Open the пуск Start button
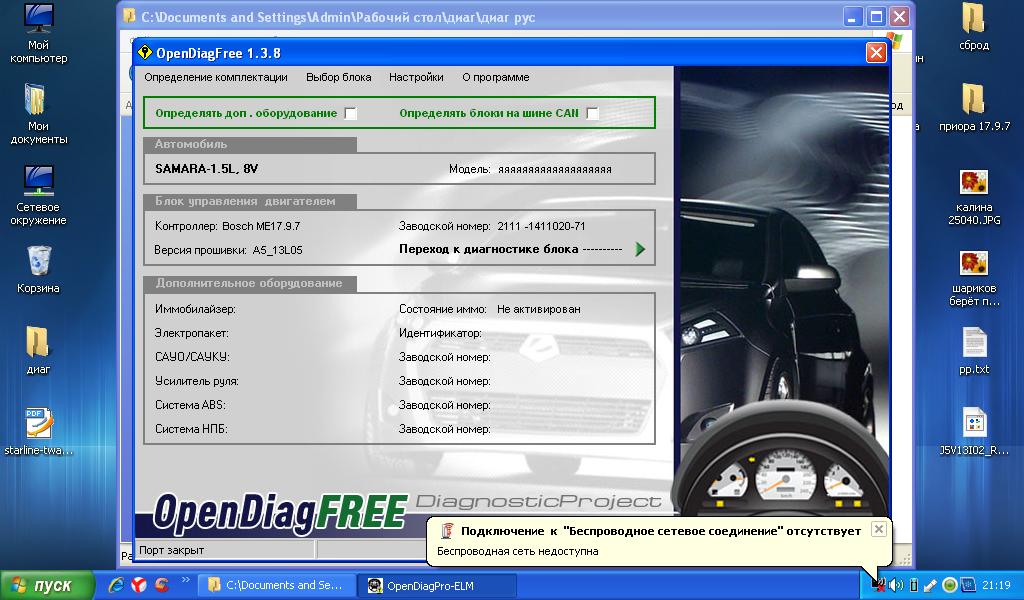Screen dimensions: 1024x600 pyautogui.click(x=48, y=586)
